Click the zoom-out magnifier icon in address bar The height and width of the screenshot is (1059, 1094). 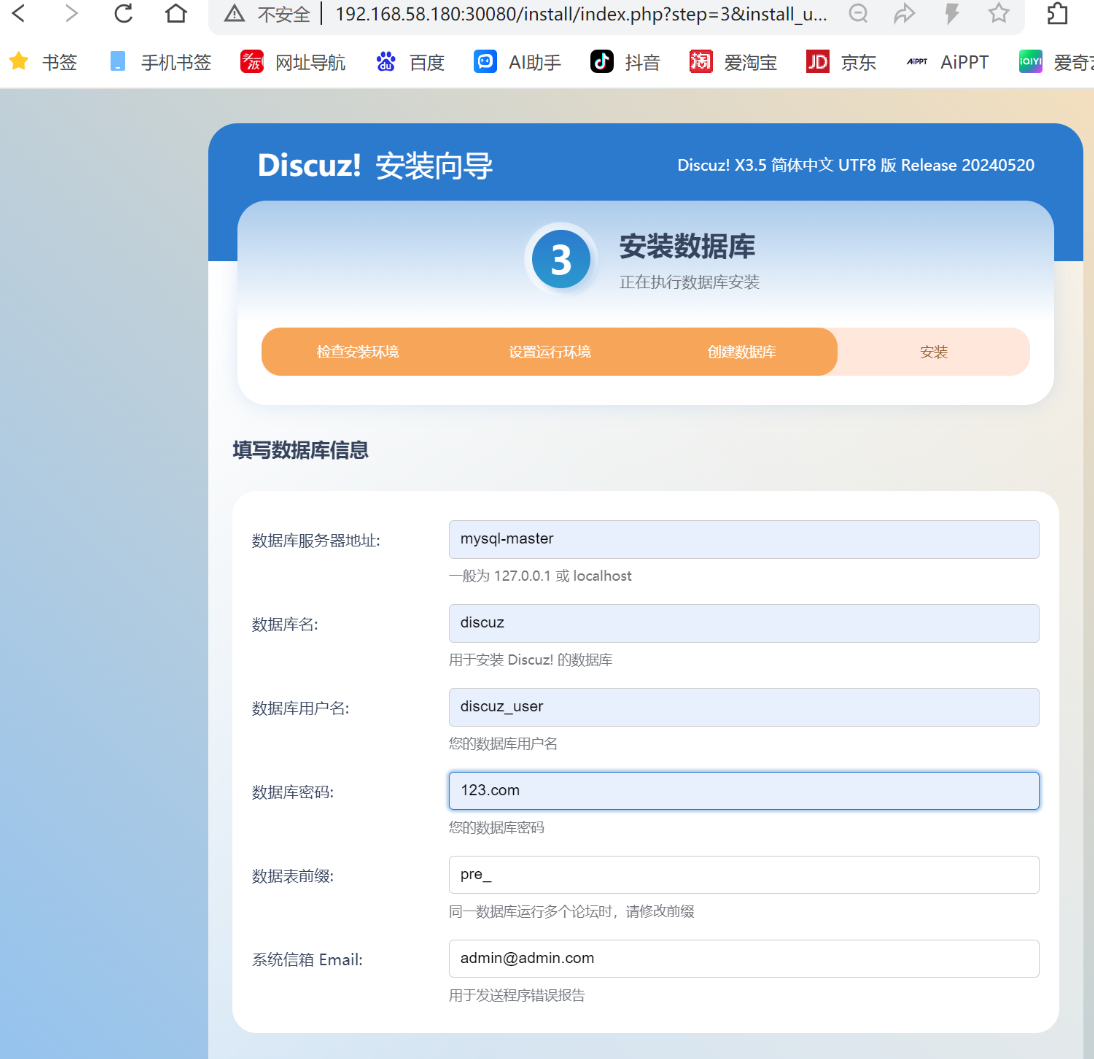pyautogui.click(x=858, y=13)
